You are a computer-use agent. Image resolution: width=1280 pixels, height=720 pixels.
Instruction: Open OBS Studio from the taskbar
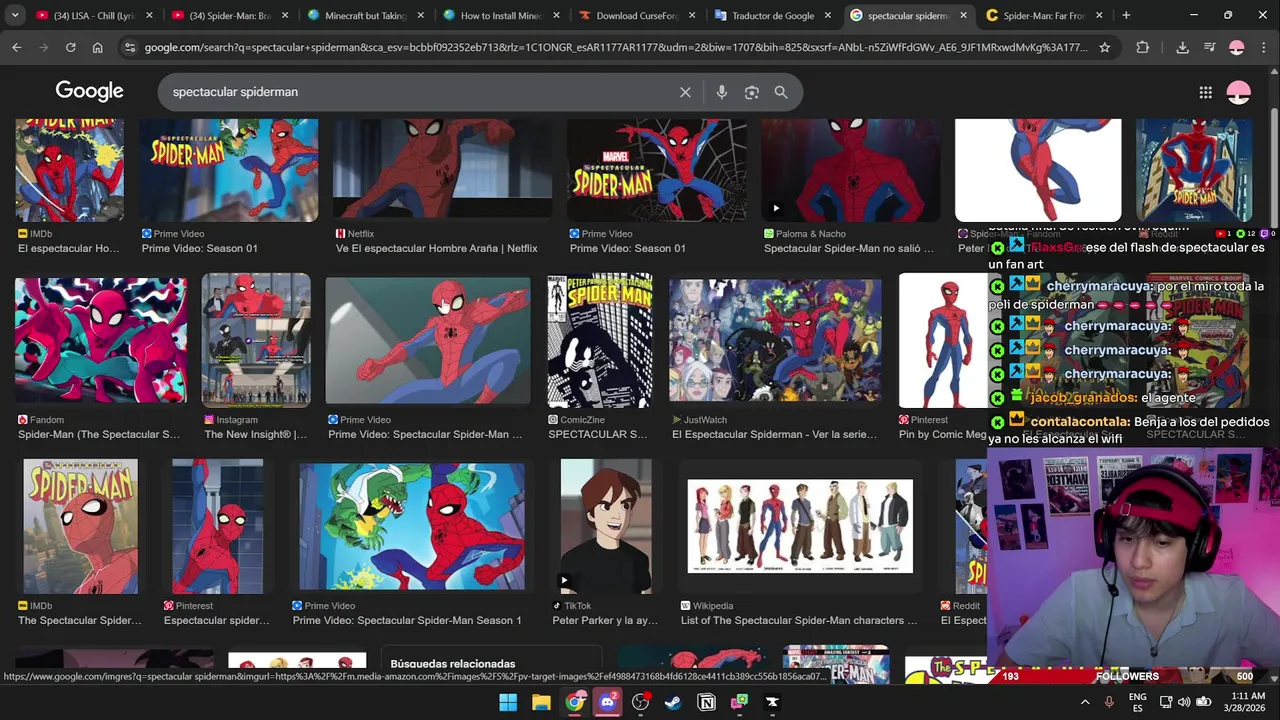640,702
